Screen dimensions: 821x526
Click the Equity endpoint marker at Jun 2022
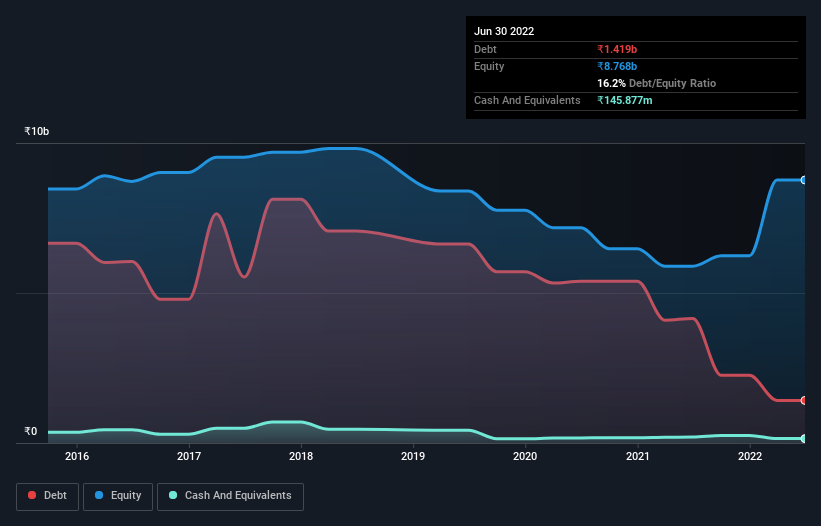[804, 180]
